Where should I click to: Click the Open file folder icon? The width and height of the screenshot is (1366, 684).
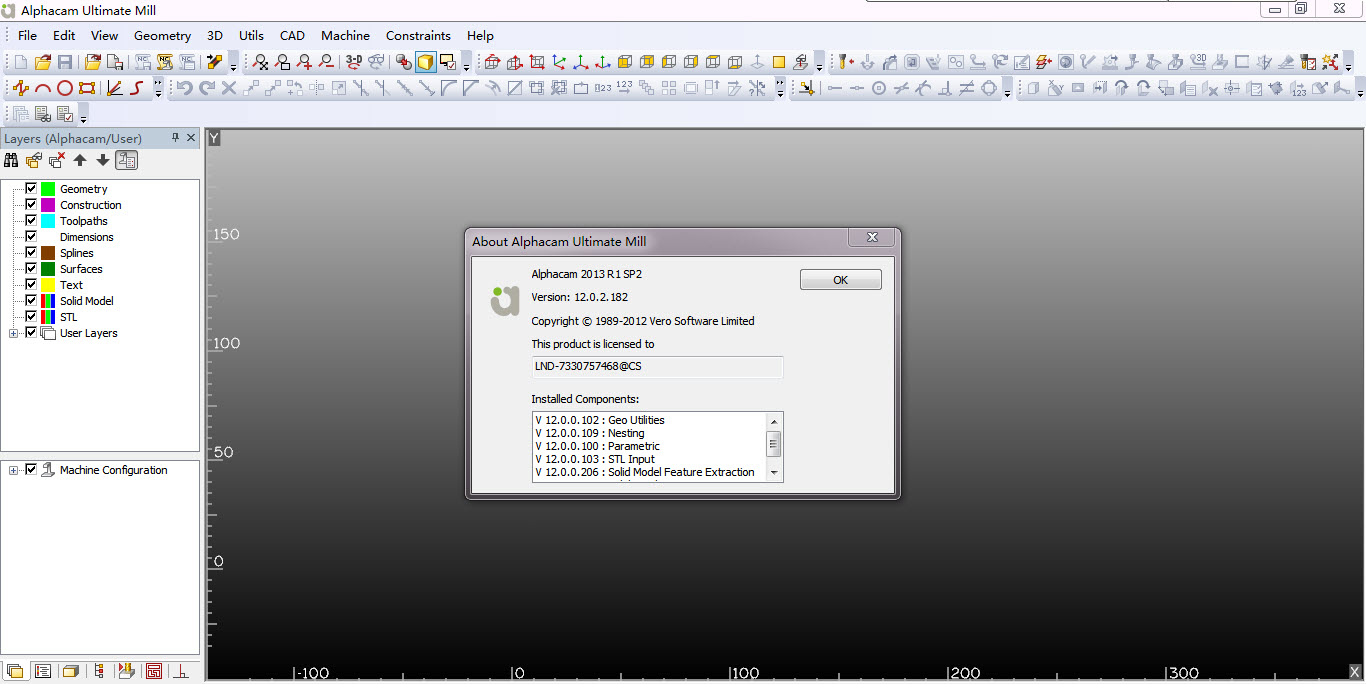[x=43, y=62]
